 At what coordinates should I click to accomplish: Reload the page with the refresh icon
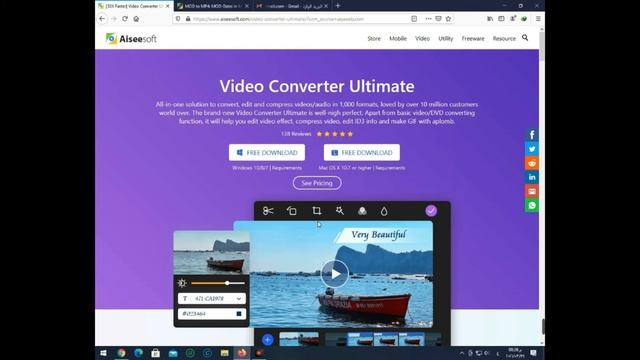[x=125, y=19]
